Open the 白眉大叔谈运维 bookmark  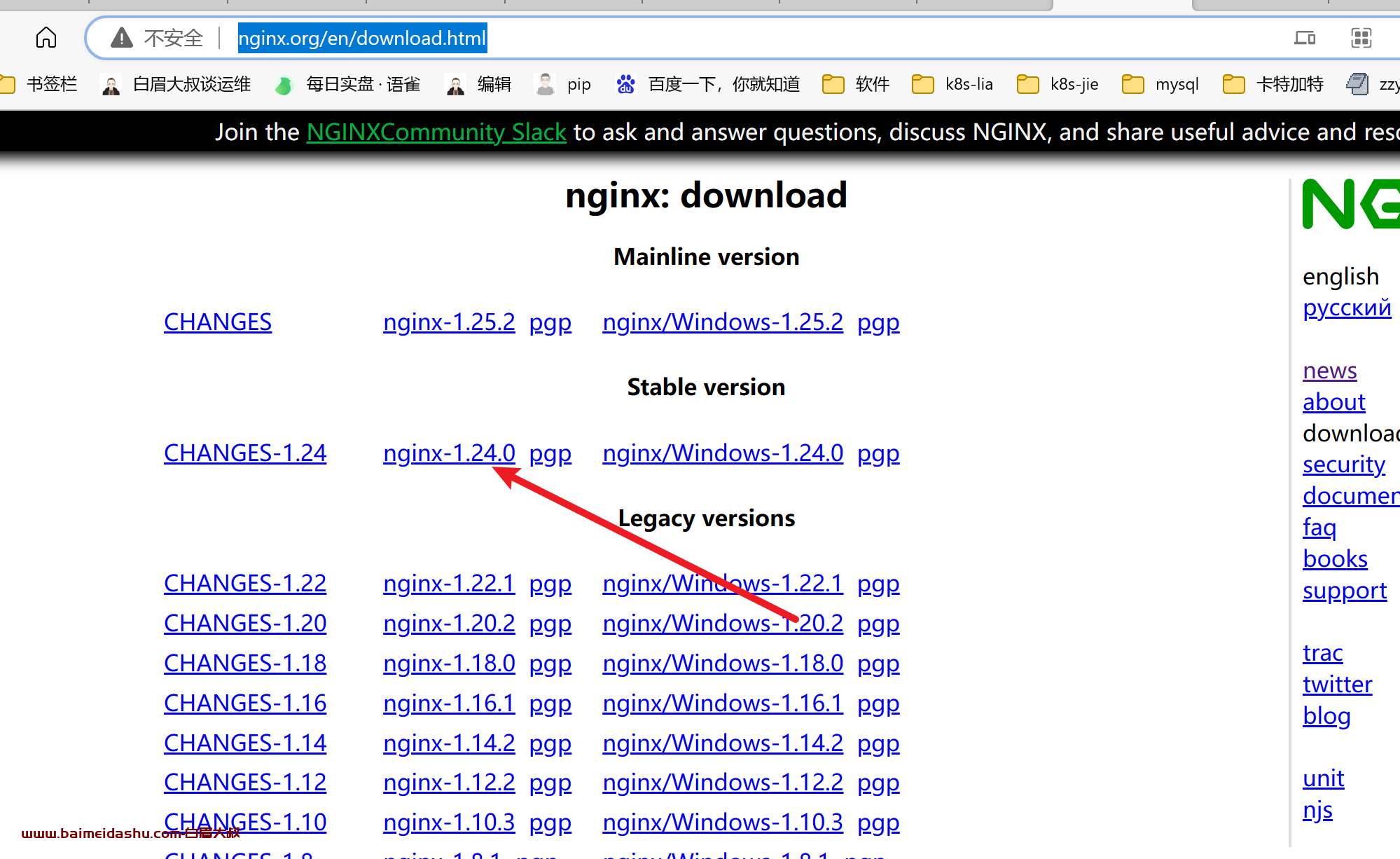point(176,84)
